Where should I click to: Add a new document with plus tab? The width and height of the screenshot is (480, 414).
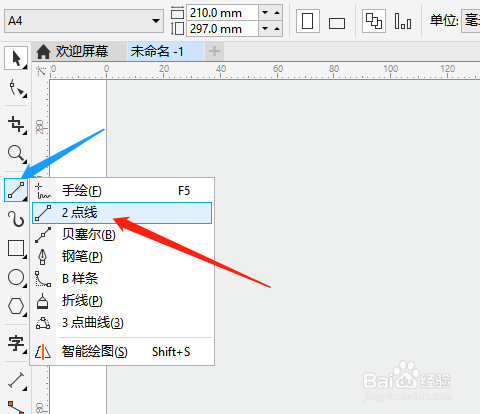click(x=214, y=51)
